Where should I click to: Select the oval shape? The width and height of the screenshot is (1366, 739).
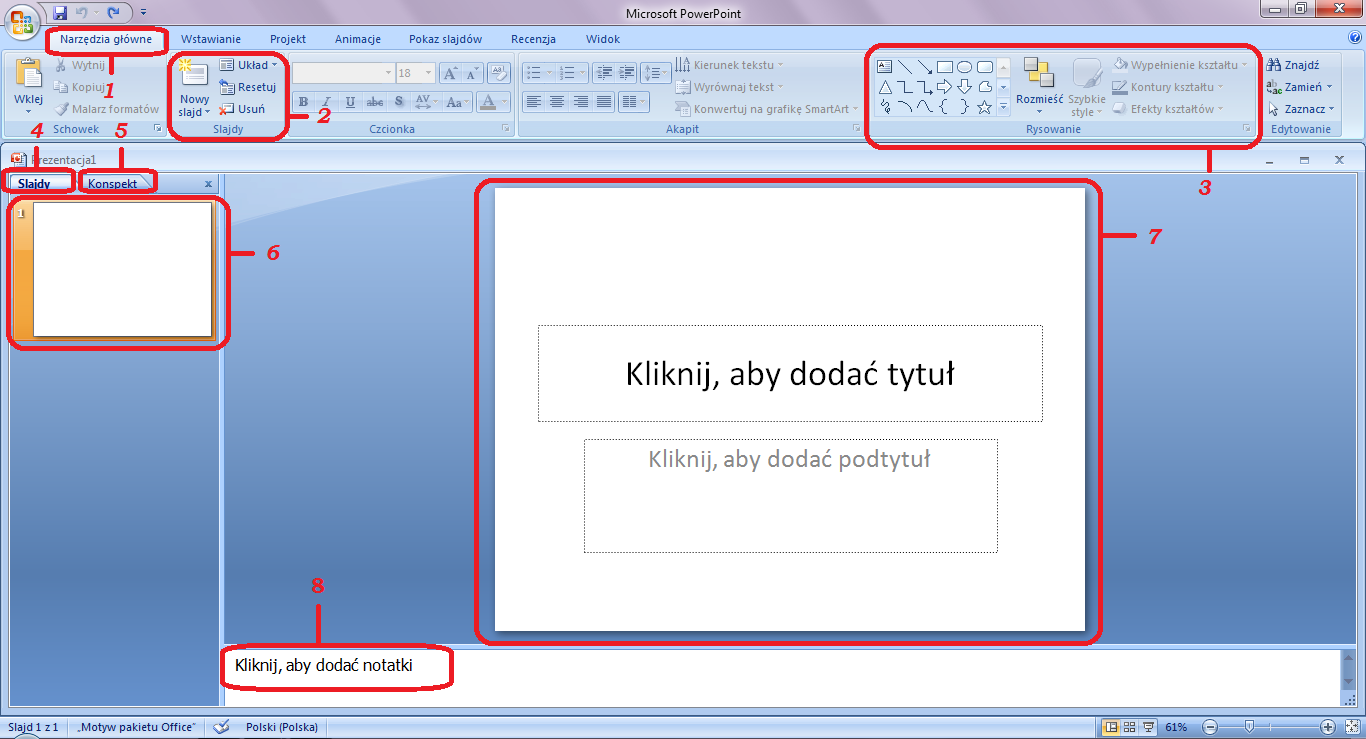tap(965, 67)
